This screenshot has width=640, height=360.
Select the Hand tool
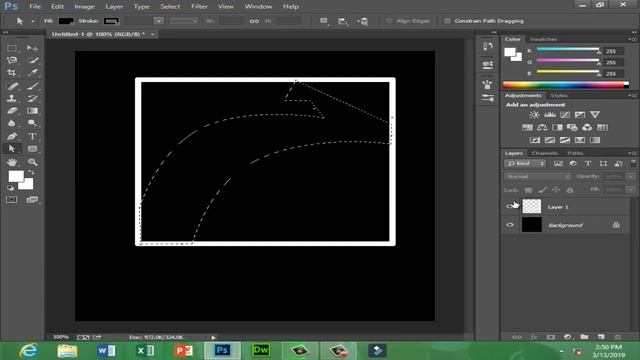[x=12, y=162]
